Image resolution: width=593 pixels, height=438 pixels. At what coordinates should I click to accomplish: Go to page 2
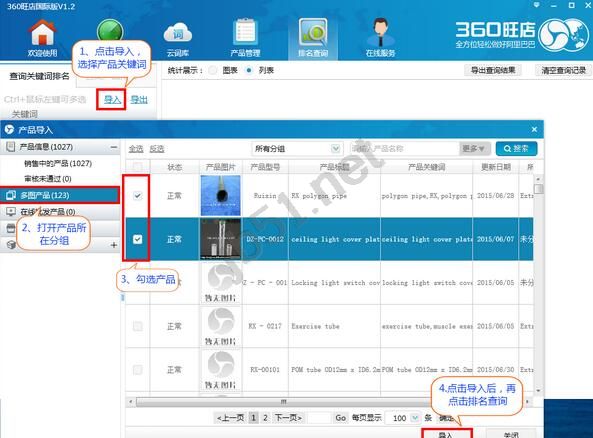click(265, 418)
